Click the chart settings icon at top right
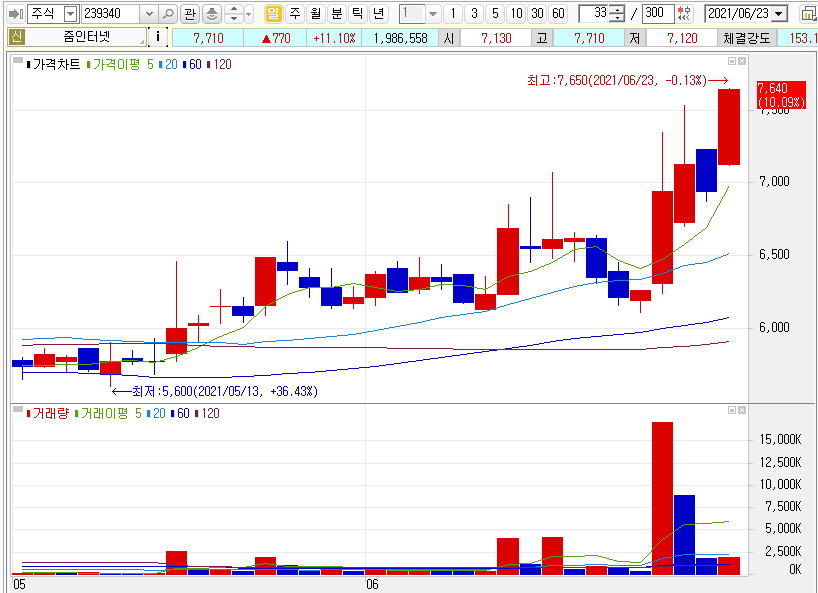This screenshot has height=593, width=818. pyautogui.click(x=809, y=14)
